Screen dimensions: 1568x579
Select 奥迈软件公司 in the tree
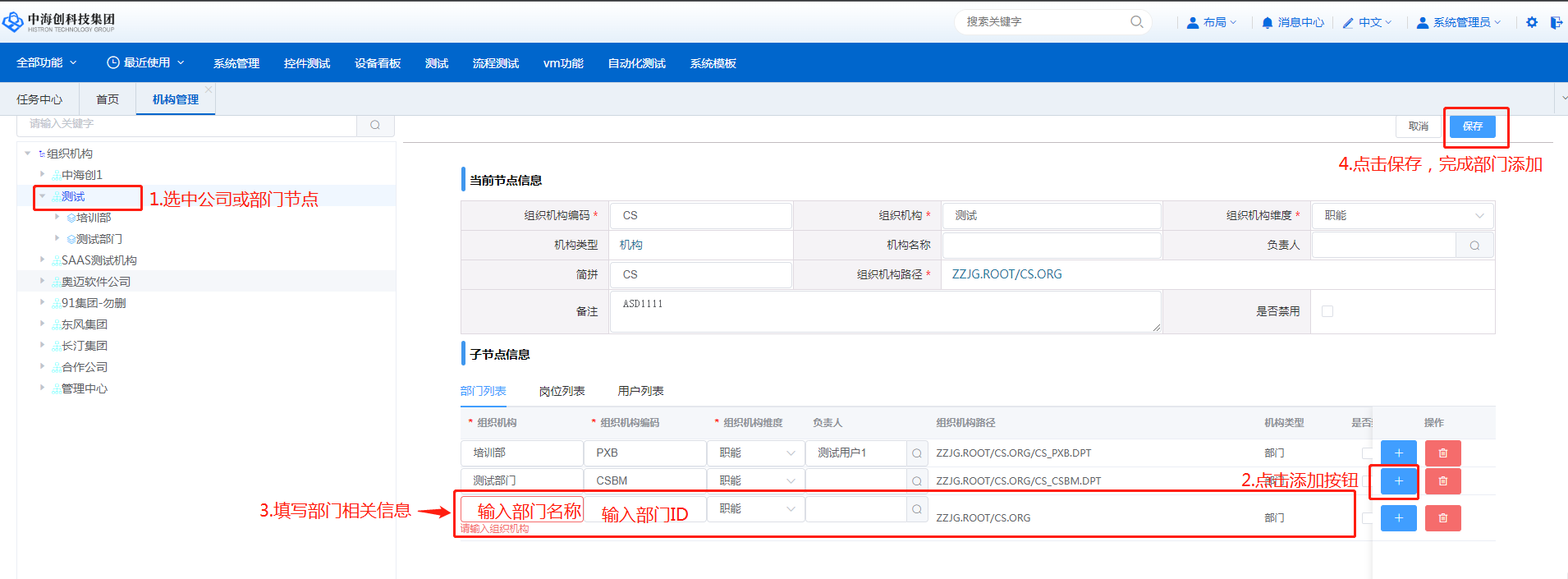click(x=96, y=282)
